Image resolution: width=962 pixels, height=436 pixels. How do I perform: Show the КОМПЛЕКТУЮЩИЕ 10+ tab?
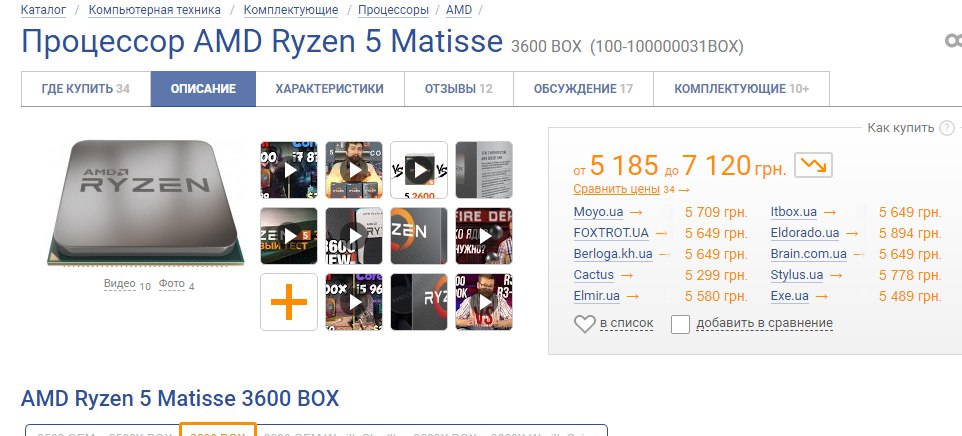[742, 89]
